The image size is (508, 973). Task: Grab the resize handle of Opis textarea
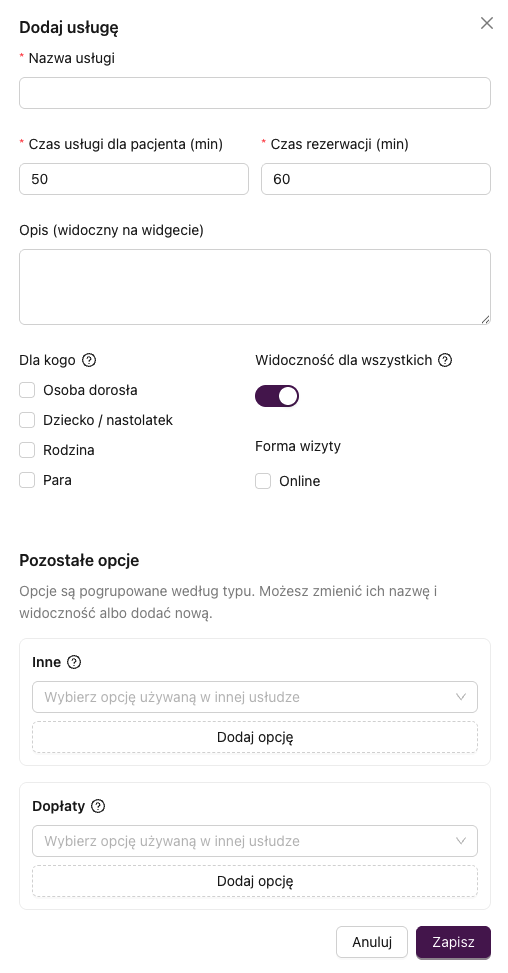pos(485,320)
